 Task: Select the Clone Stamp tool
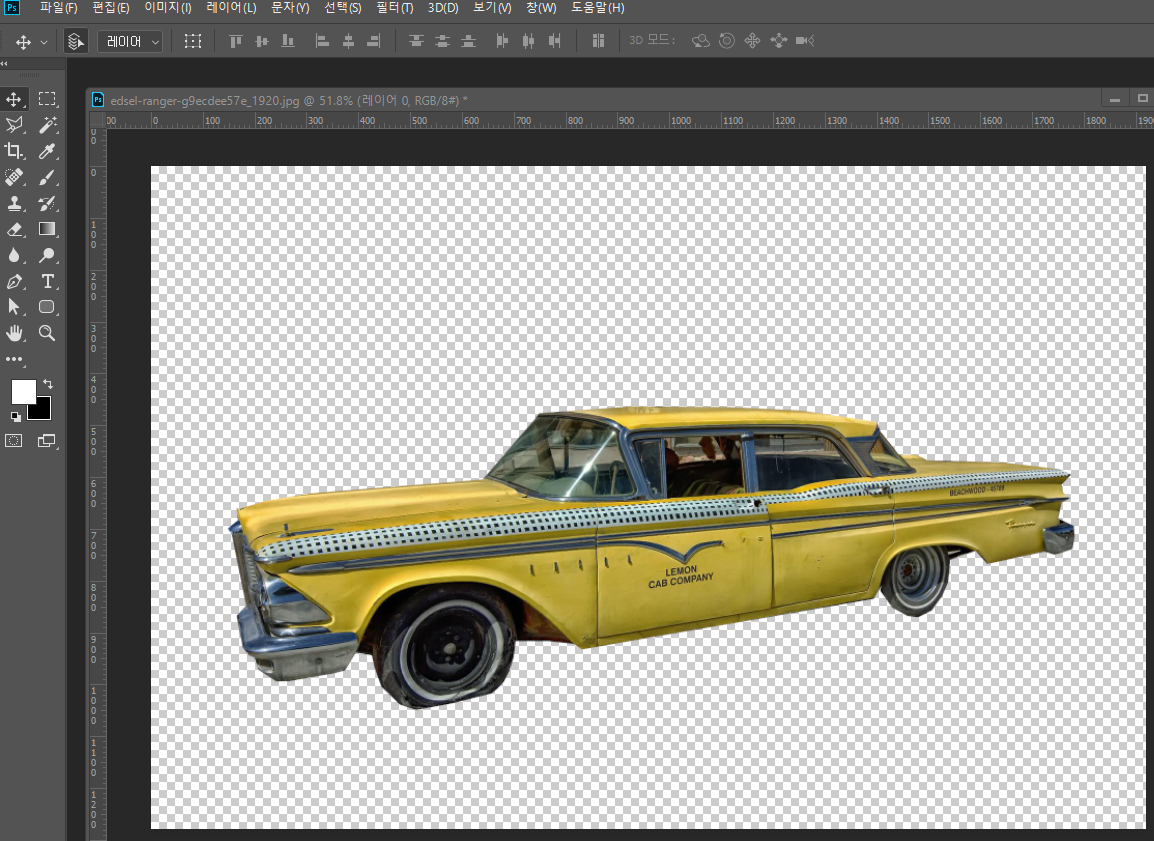14,203
